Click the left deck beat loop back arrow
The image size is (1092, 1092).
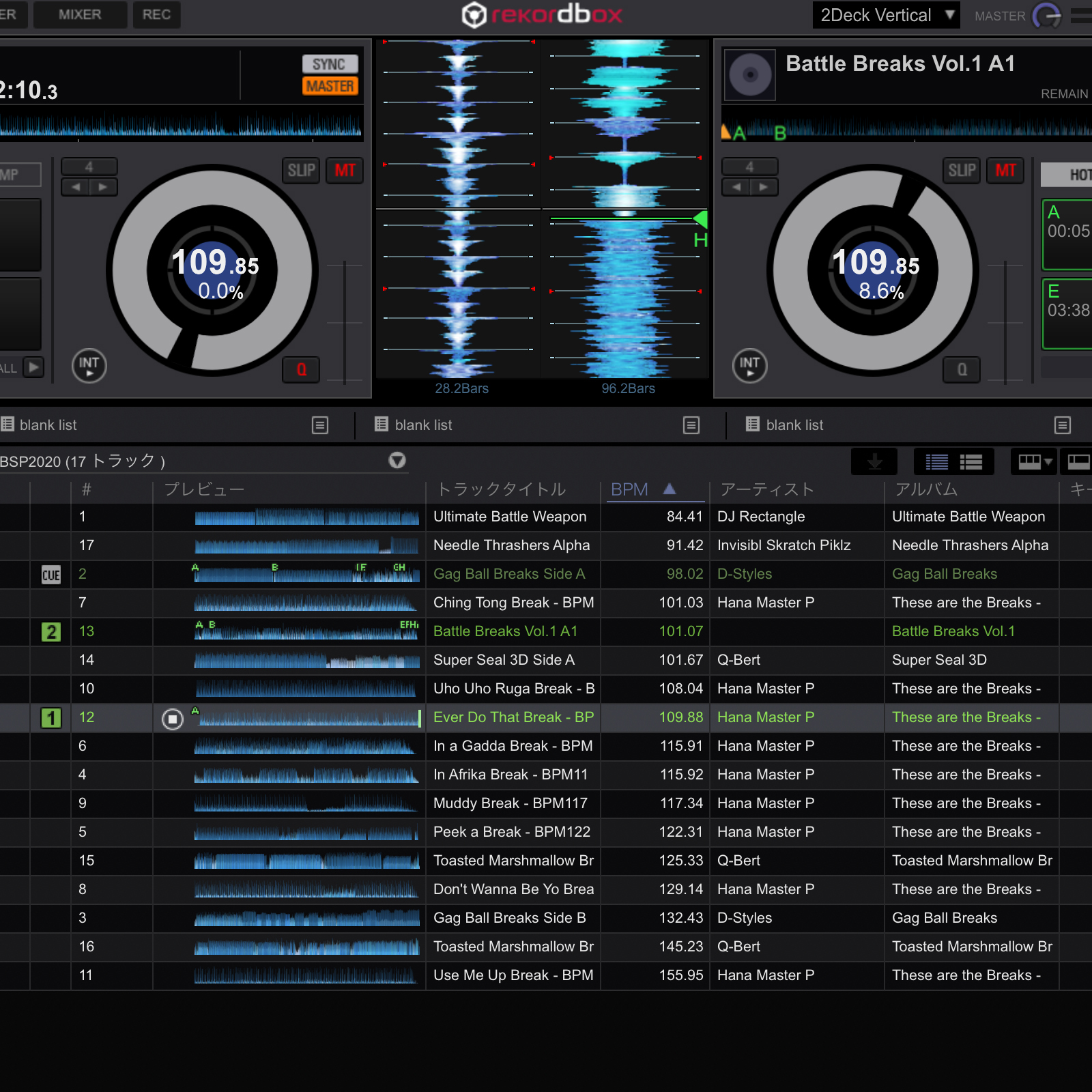(76, 187)
